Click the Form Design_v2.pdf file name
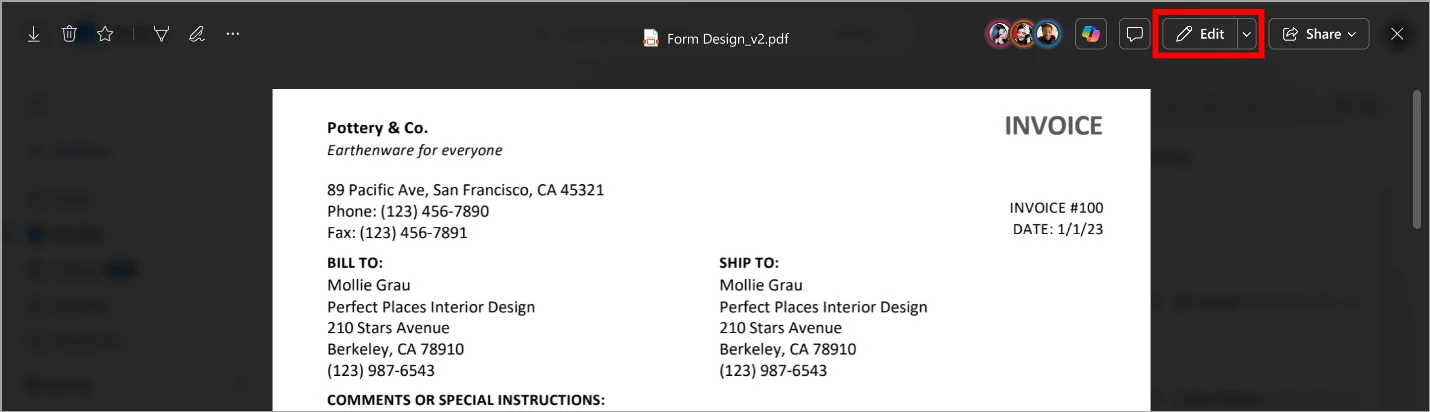Screen dimensions: 1430x412 coord(728,38)
